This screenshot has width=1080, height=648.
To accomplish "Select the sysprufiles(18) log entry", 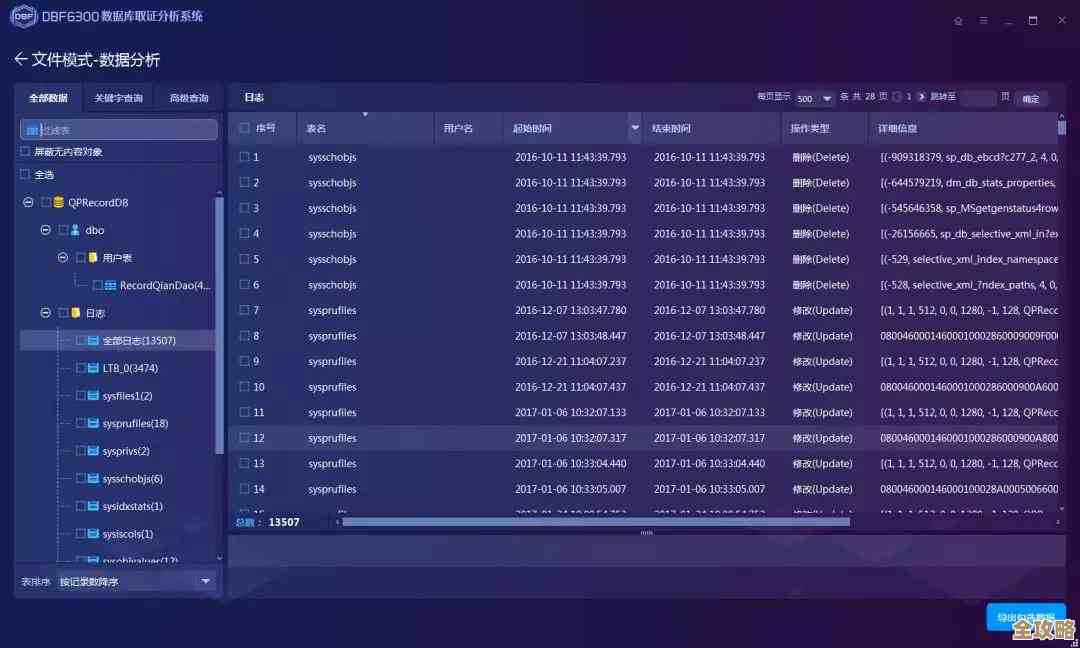I will coord(135,424).
